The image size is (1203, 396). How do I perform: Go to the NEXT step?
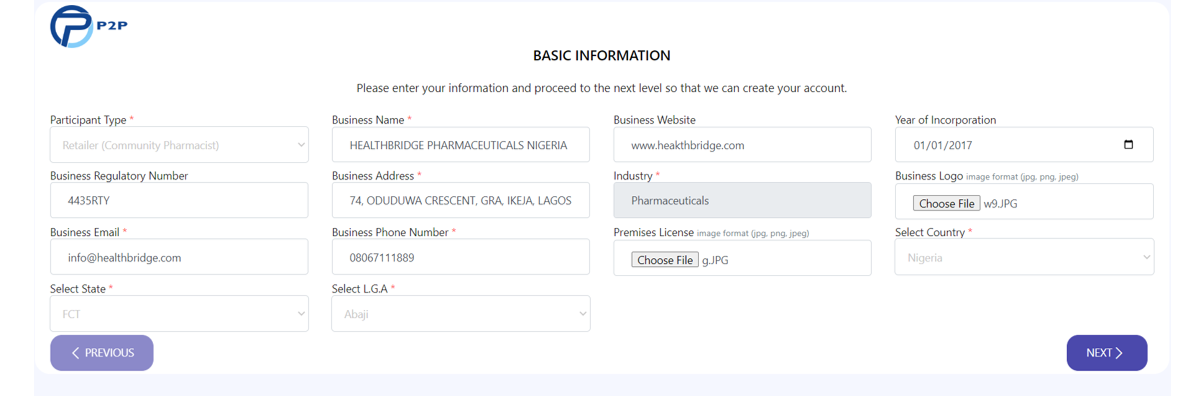tap(1106, 353)
